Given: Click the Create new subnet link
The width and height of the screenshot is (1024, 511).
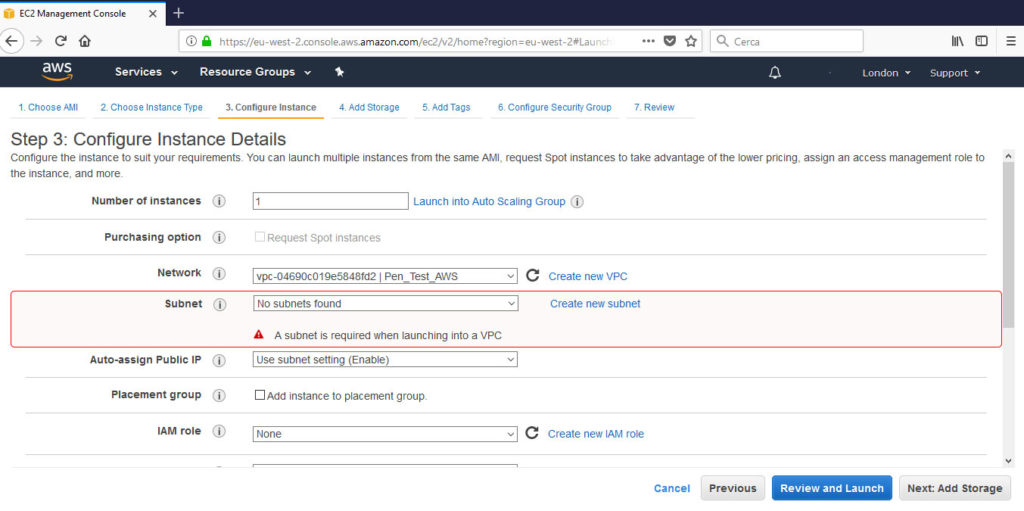Looking at the screenshot, I should (x=595, y=304).
